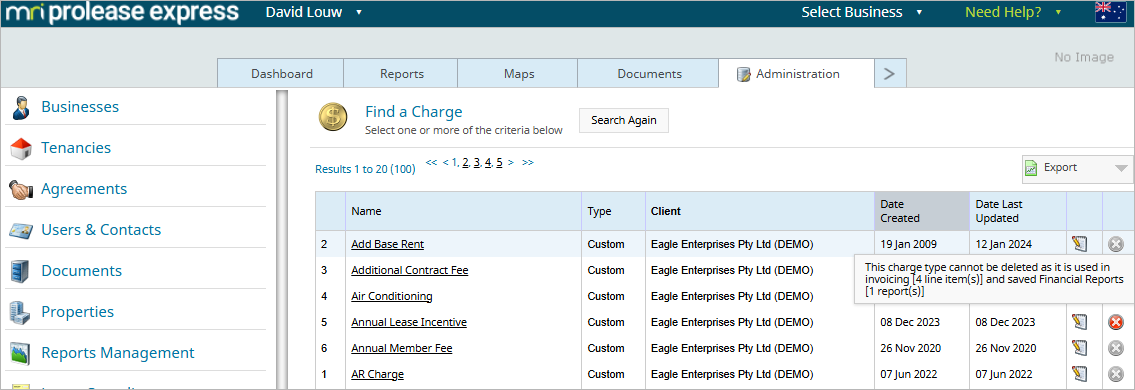
Task: Open the Businesses sidebar section
Action: (80, 107)
